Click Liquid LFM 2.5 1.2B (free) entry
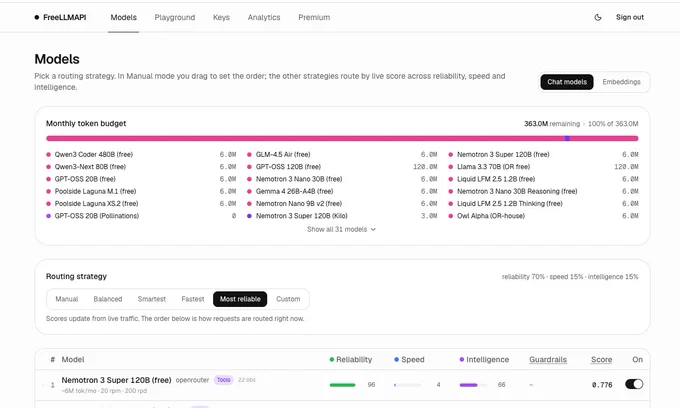680x408 pixels. tap(496, 179)
